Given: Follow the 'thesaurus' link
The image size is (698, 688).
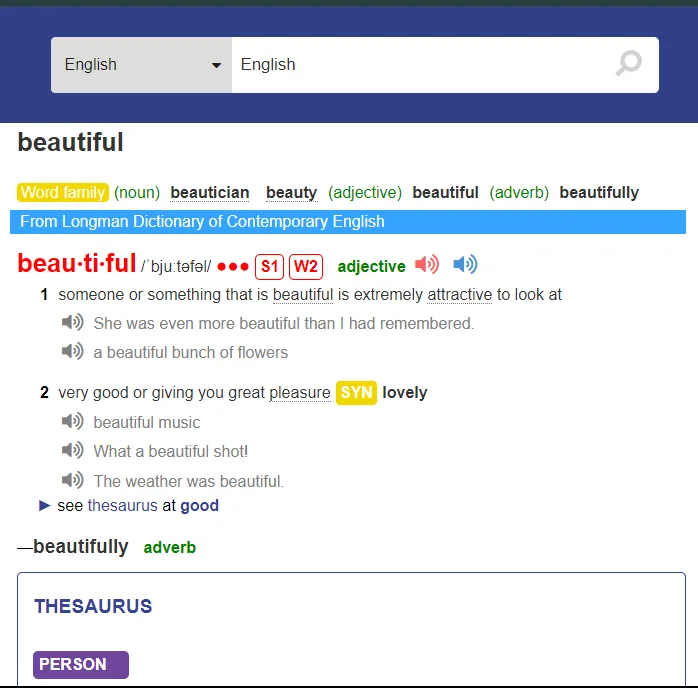Looking at the screenshot, I should (x=122, y=506).
